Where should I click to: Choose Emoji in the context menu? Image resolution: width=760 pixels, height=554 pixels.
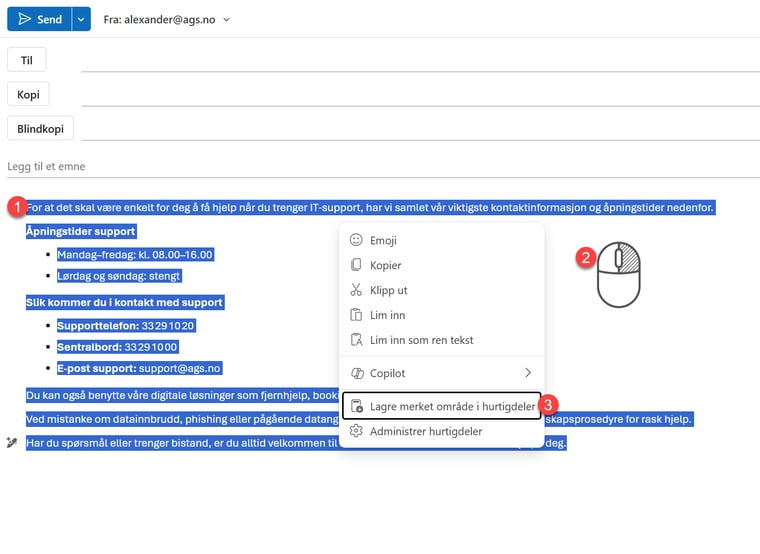(x=442, y=240)
